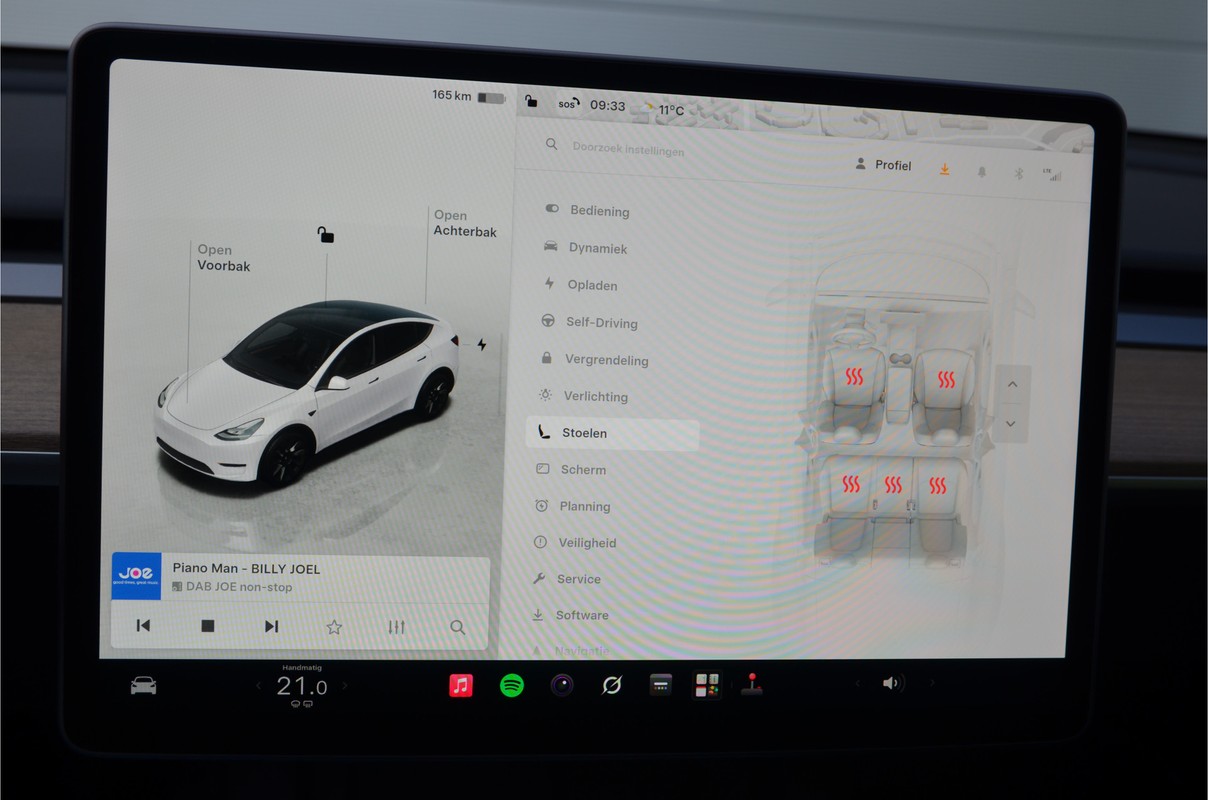Move seat view down with chevron
The width and height of the screenshot is (1208, 800).
1011,424
